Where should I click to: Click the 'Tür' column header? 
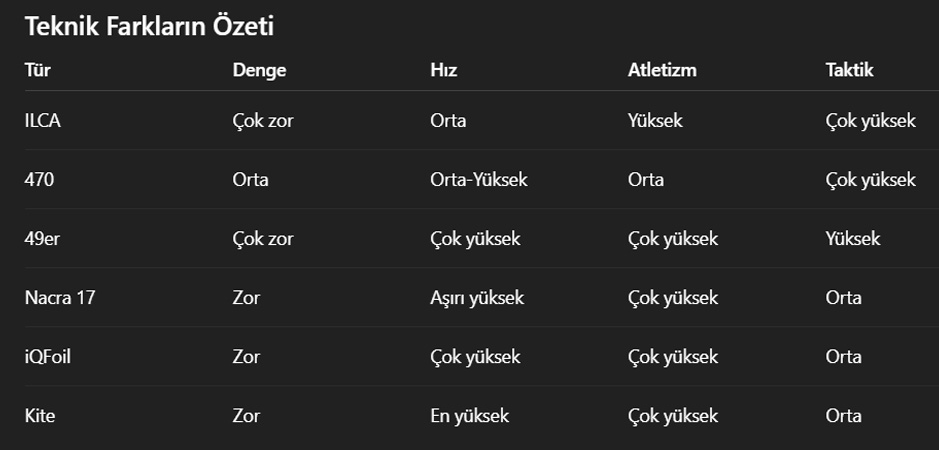point(36,70)
